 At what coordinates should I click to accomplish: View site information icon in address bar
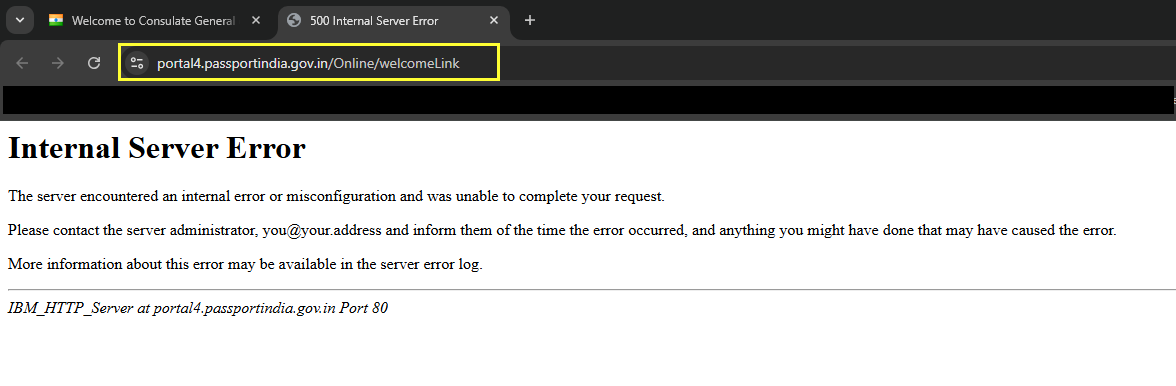(x=136, y=63)
